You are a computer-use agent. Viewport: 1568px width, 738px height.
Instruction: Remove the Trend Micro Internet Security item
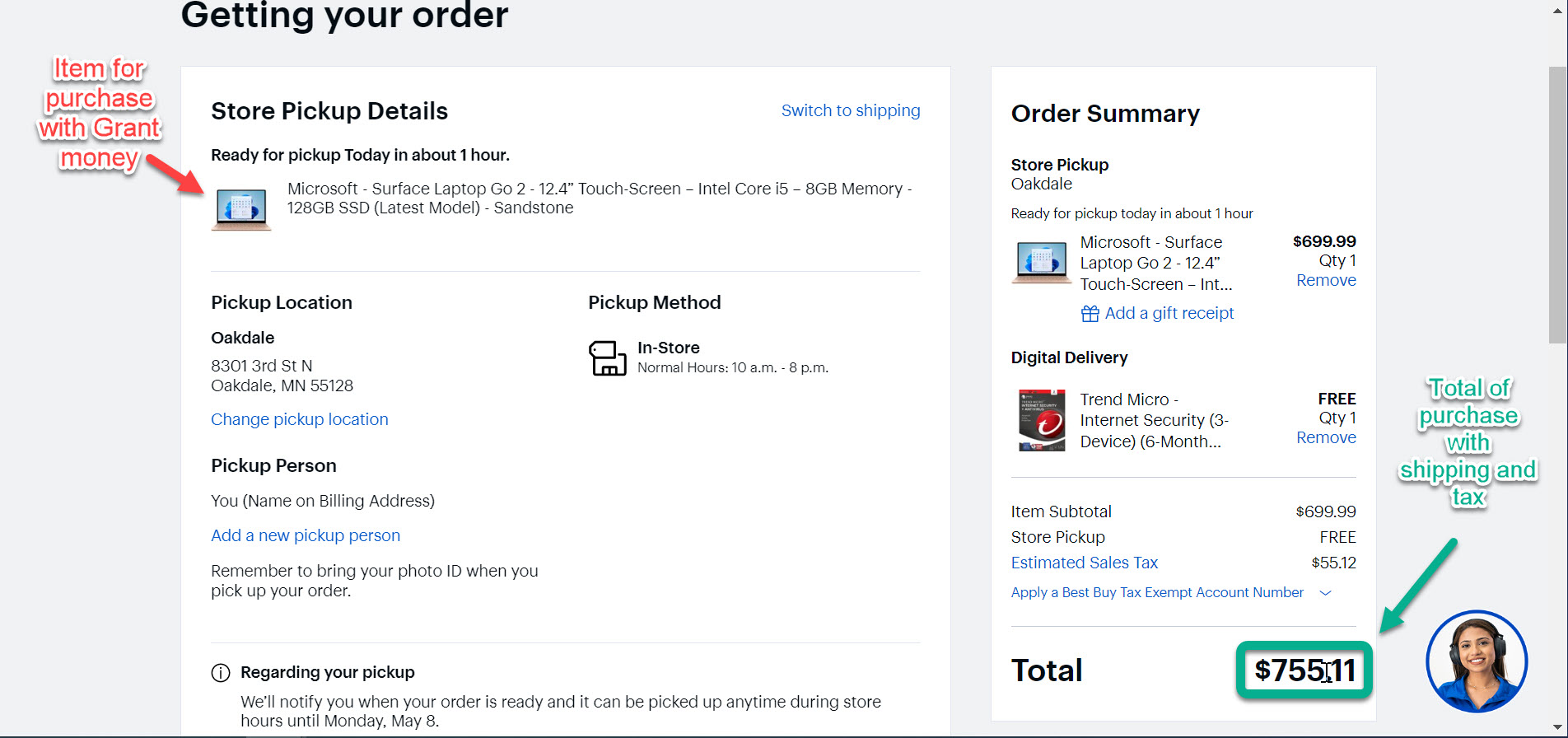point(1325,438)
